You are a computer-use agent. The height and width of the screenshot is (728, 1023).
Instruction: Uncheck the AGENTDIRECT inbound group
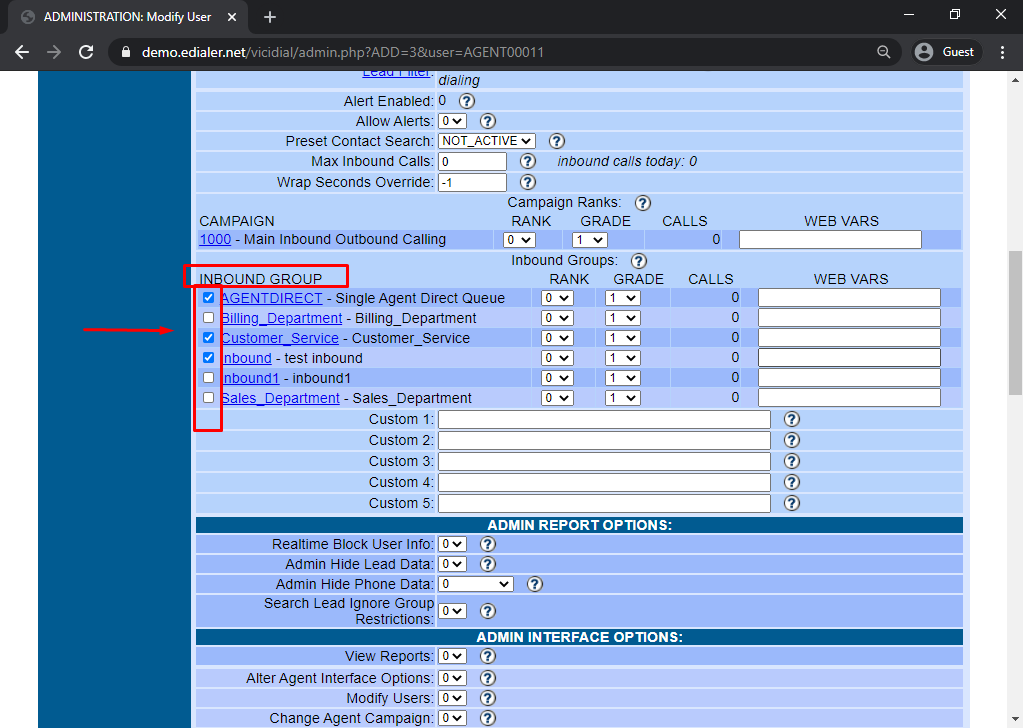[x=208, y=298]
